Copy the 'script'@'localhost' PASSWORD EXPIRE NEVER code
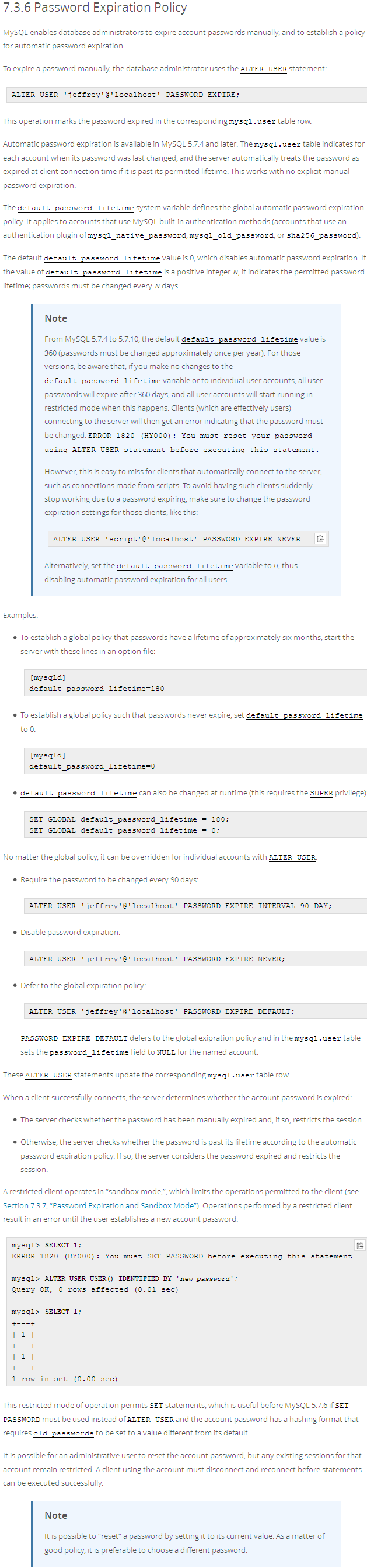Viewport: 367px width, 1568px height. point(320,538)
